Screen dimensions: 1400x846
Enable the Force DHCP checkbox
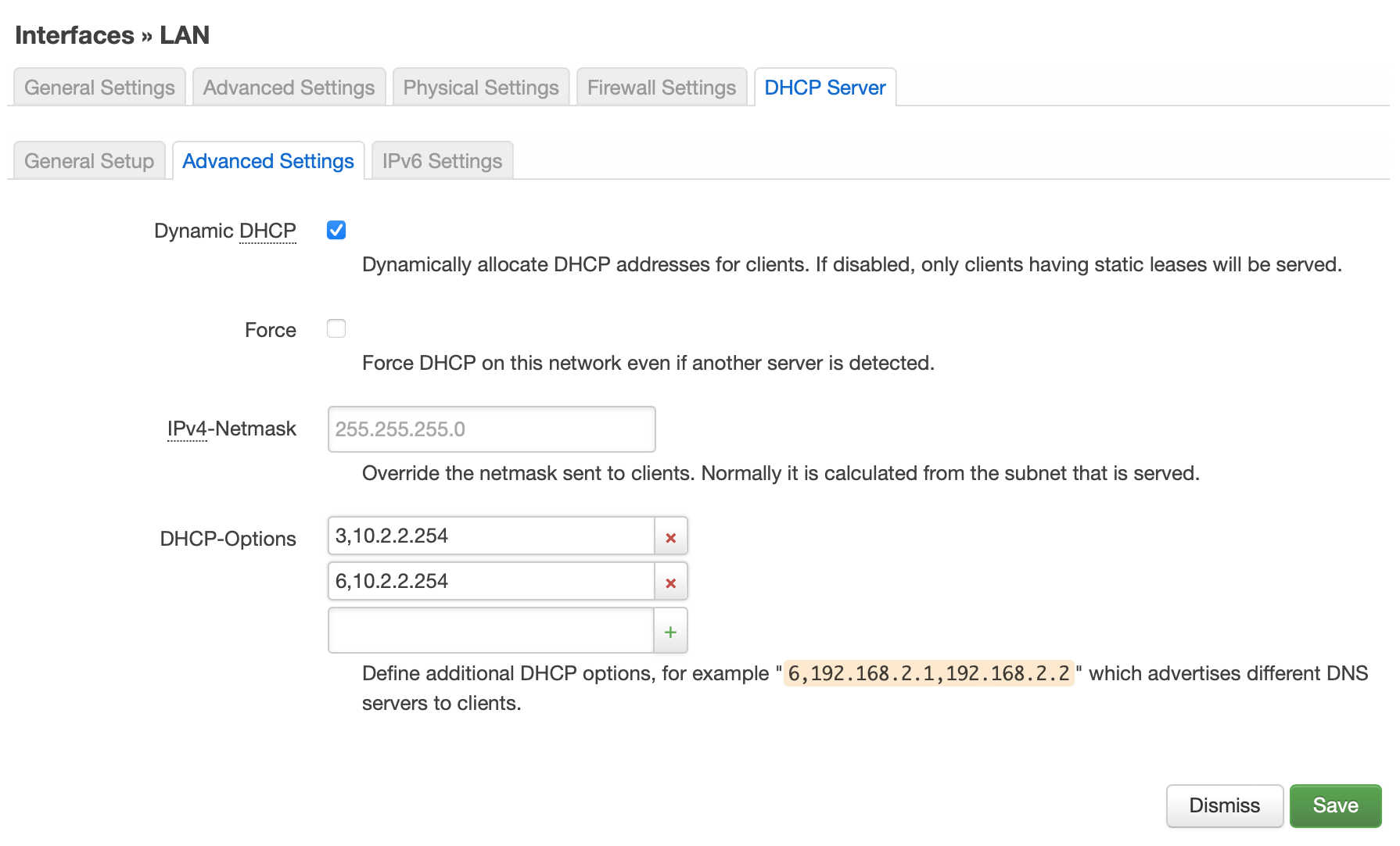336,329
